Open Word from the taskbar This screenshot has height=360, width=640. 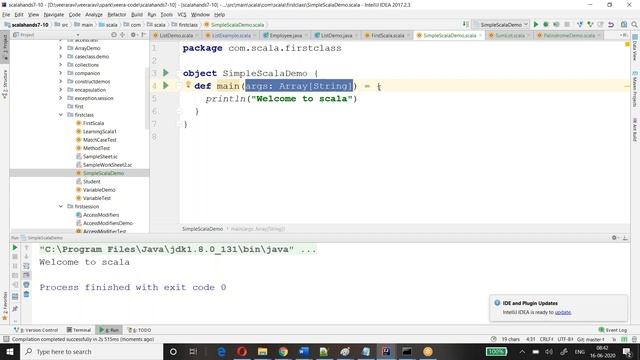click(x=304, y=351)
